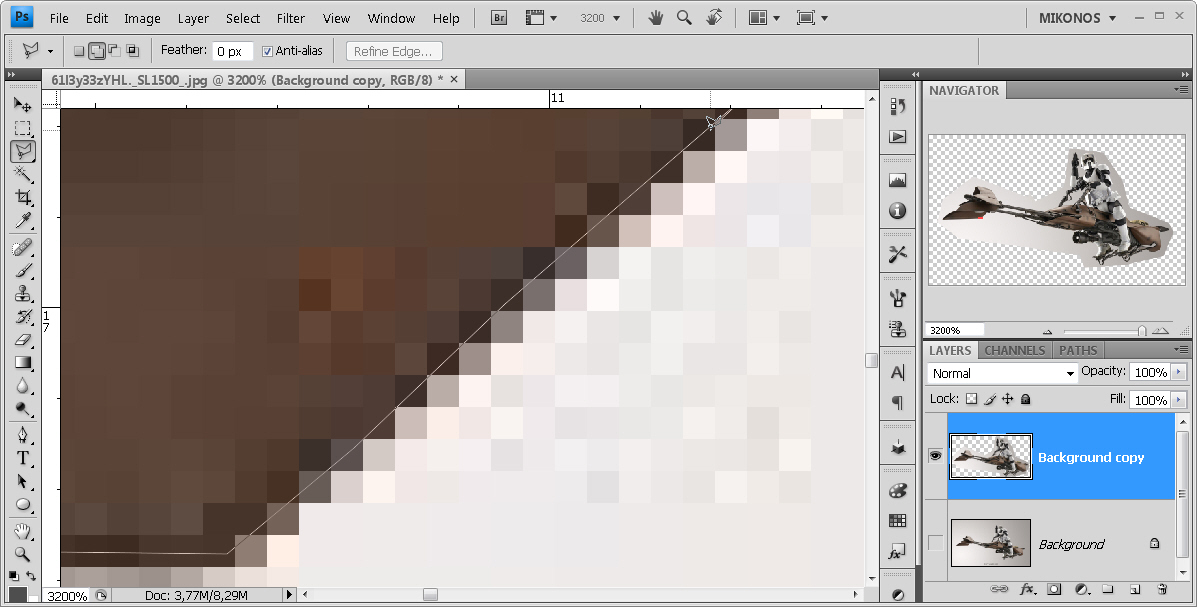
Task: Create a new layer
Action: point(1135,589)
